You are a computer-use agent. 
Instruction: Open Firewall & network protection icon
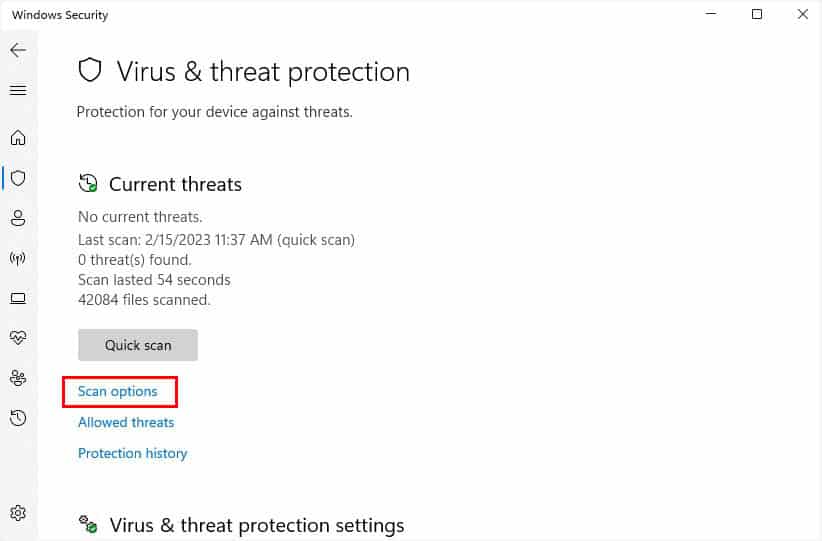point(18,258)
